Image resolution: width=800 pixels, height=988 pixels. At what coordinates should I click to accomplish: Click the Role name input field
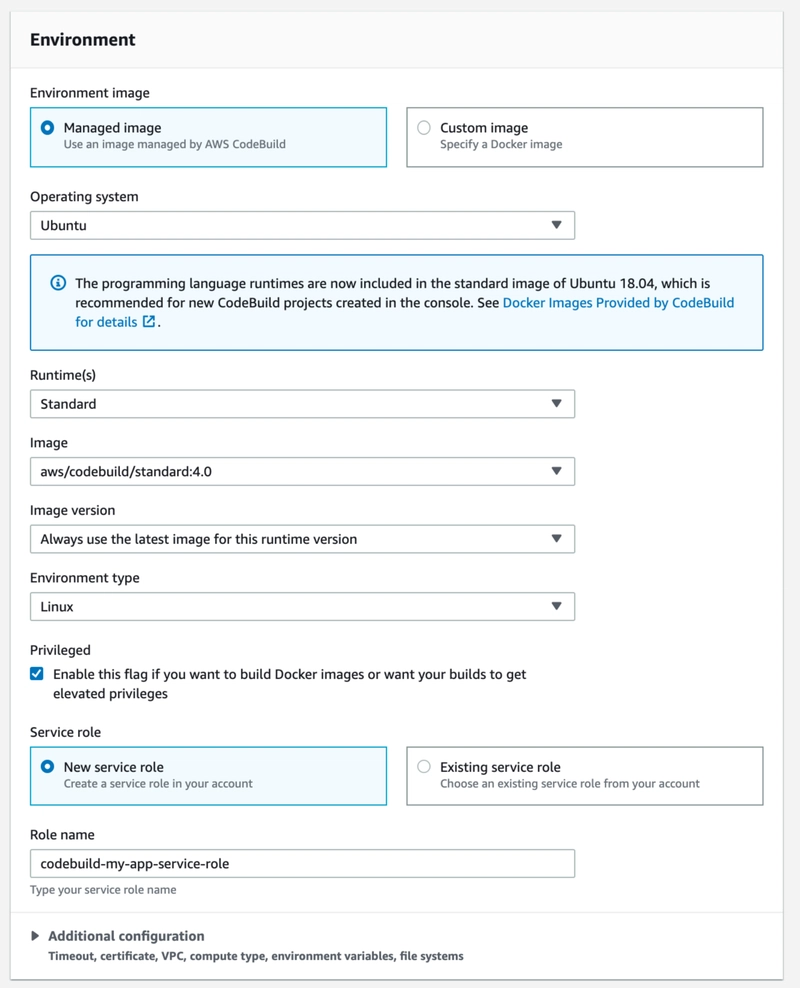pos(302,863)
